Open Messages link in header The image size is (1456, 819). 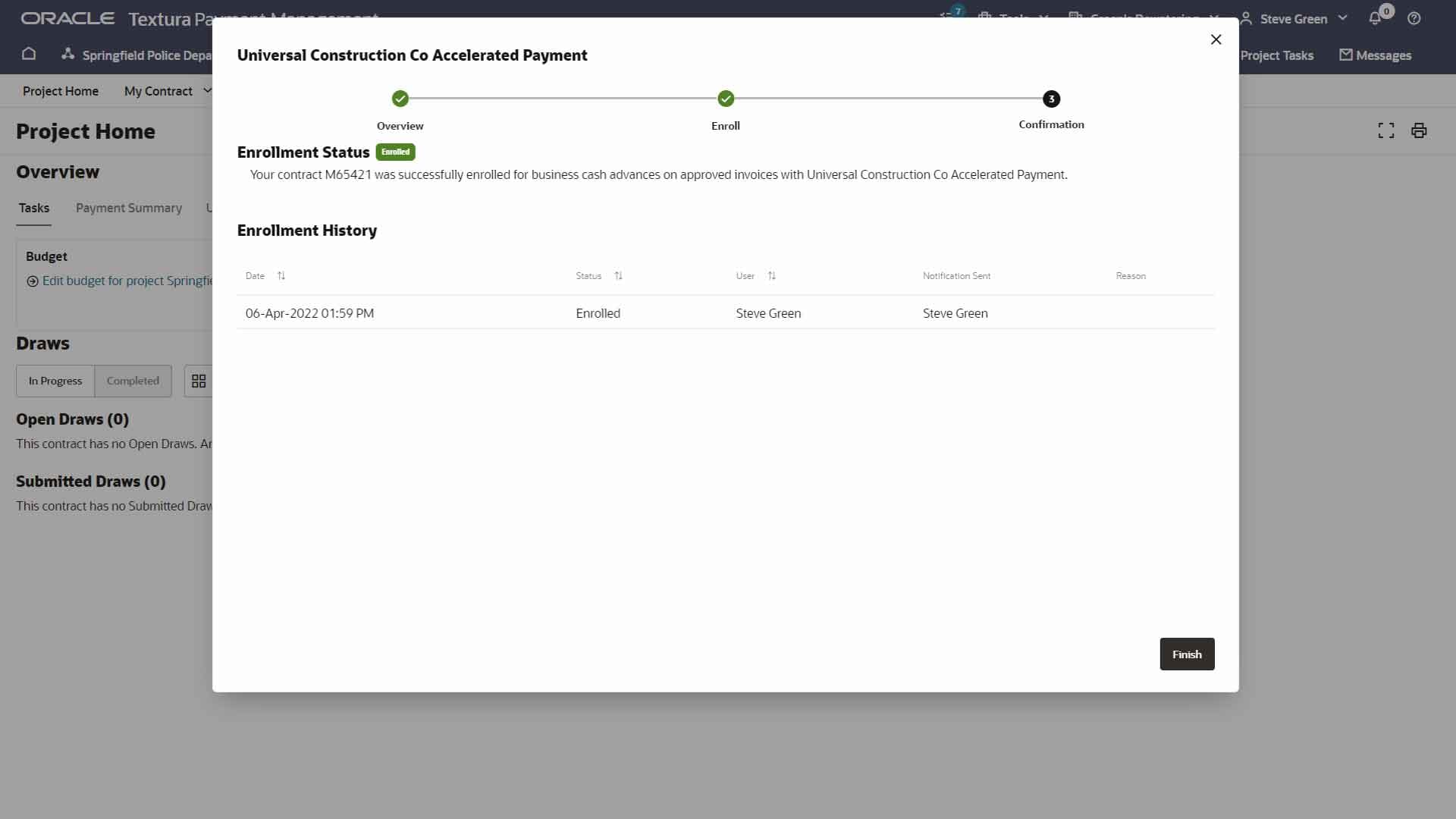1375,55
